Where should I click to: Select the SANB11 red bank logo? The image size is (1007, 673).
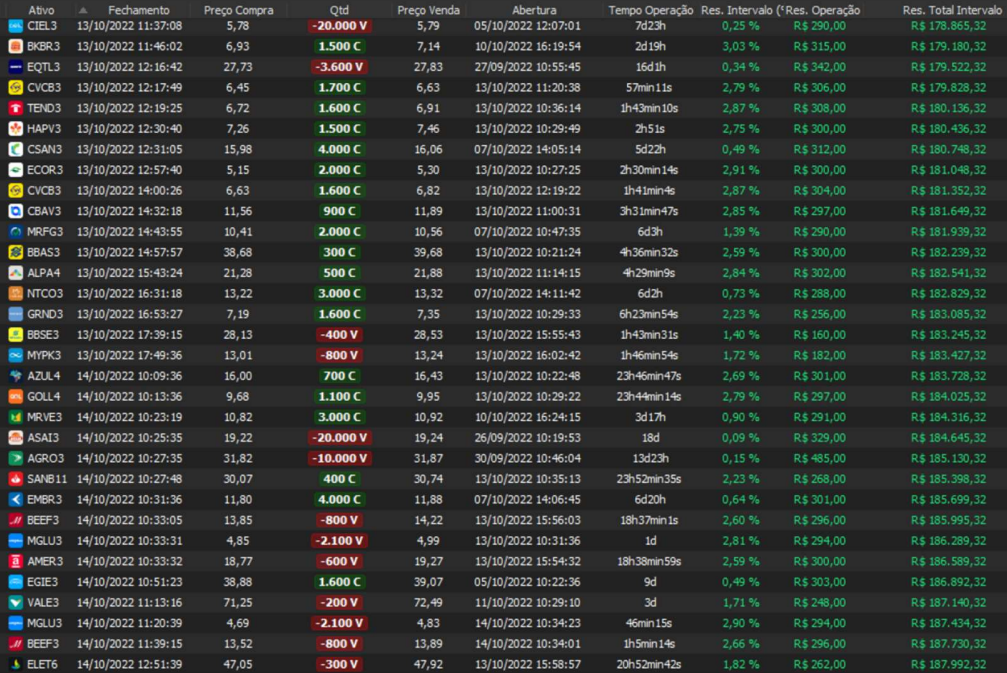point(15,479)
